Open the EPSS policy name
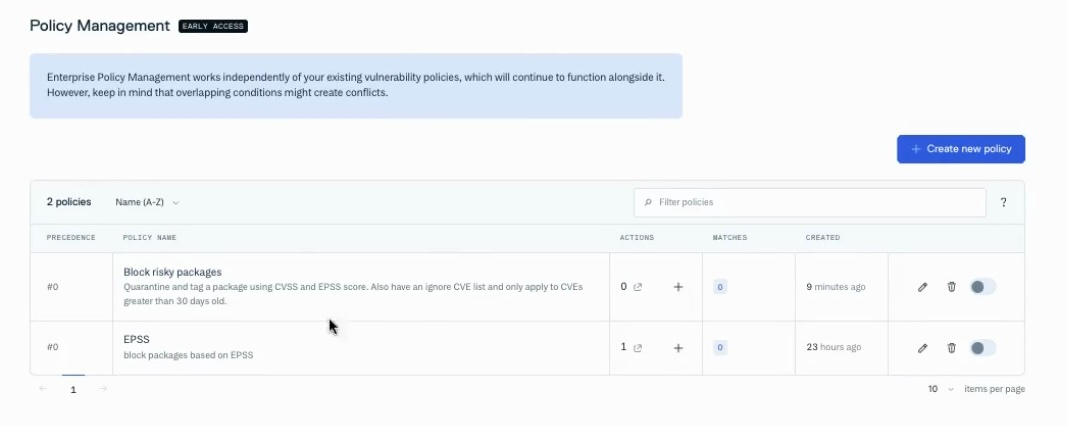 136,339
